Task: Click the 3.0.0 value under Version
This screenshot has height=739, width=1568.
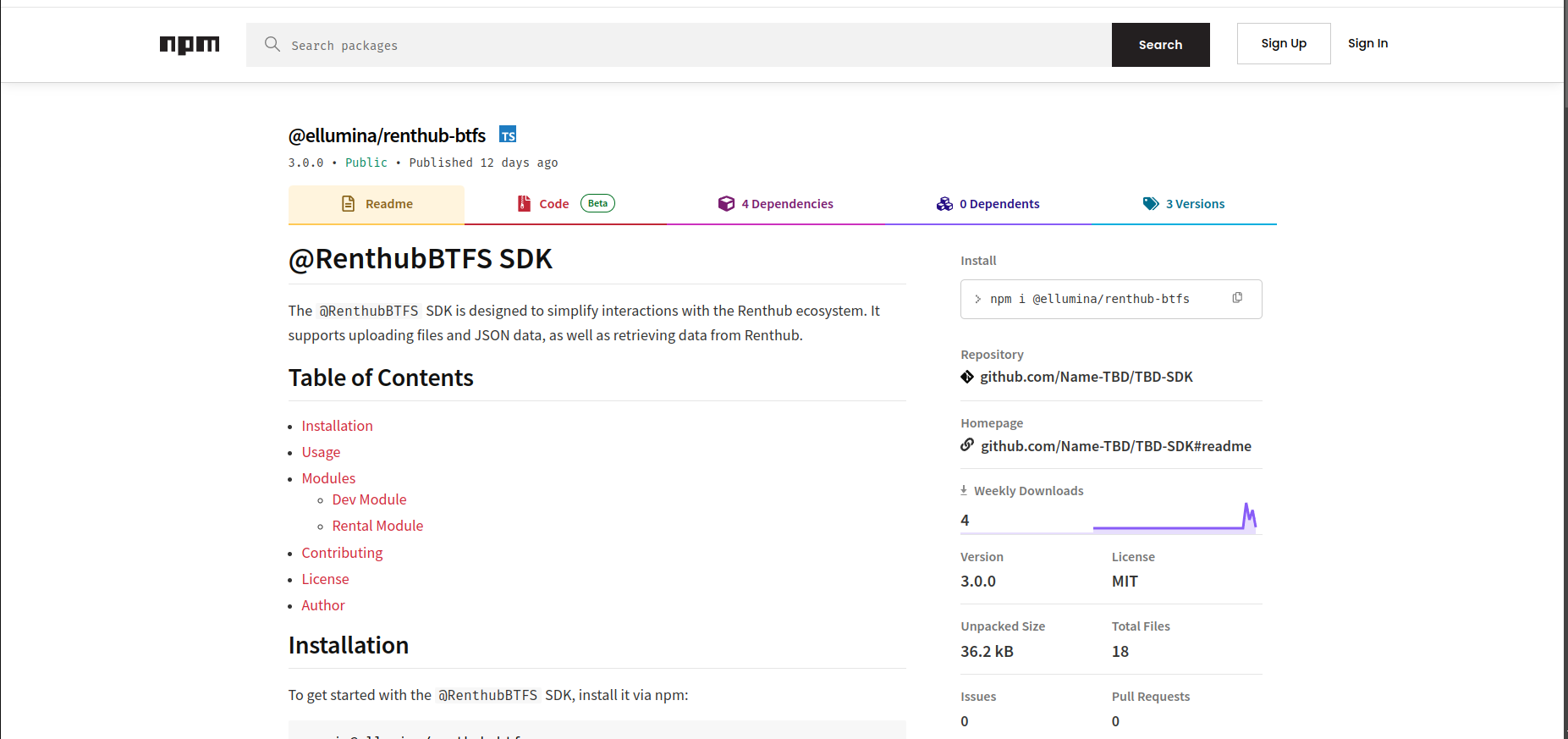Action: pyautogui.click(x=978, y=582)
